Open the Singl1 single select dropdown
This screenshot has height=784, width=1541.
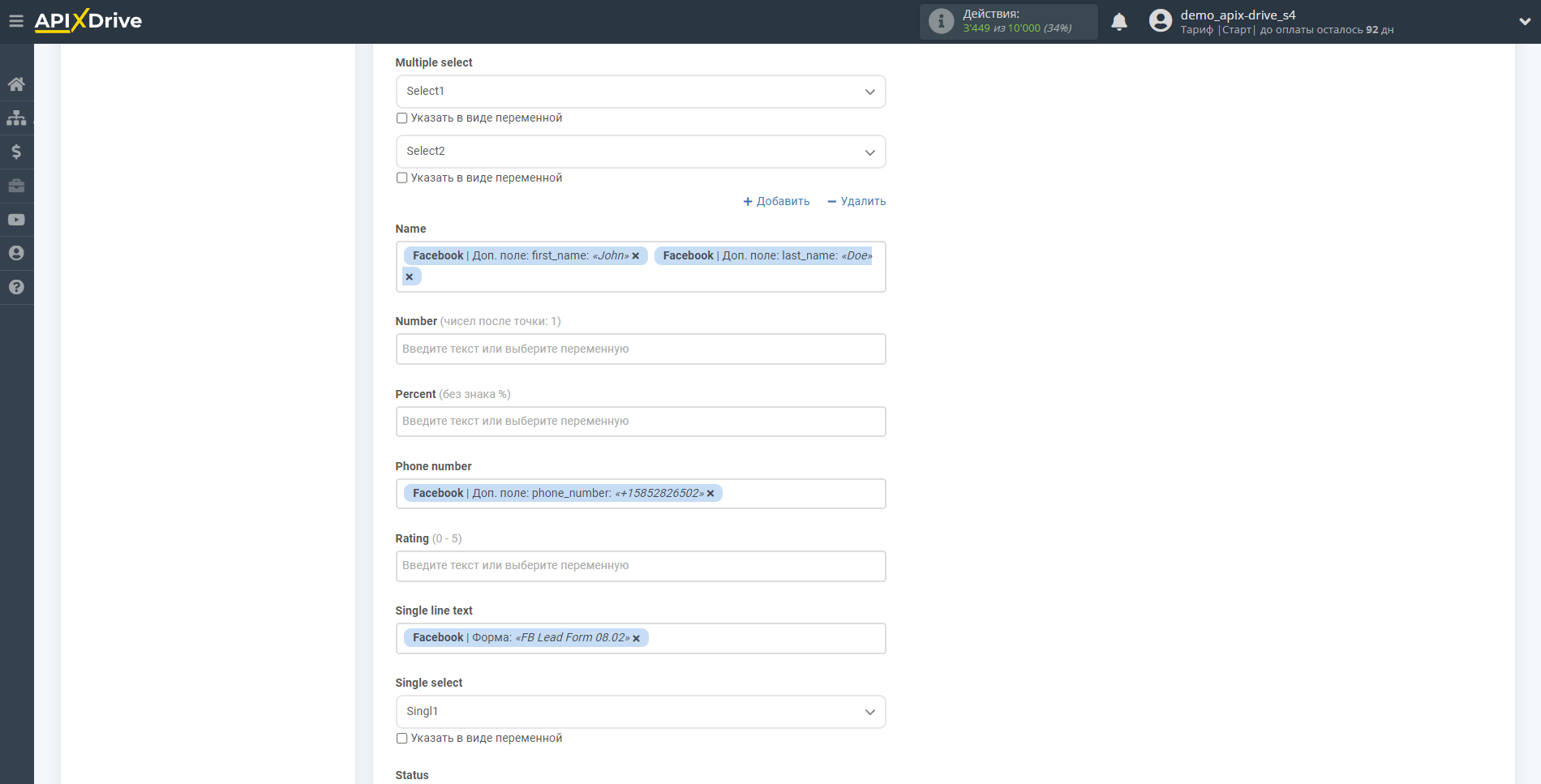pos(641,712)
